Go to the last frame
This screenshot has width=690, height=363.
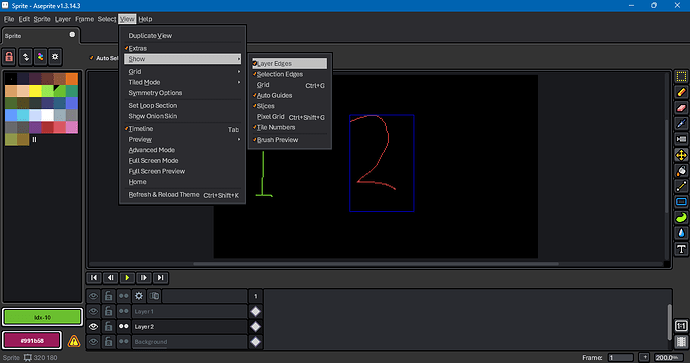click(161, 278)
